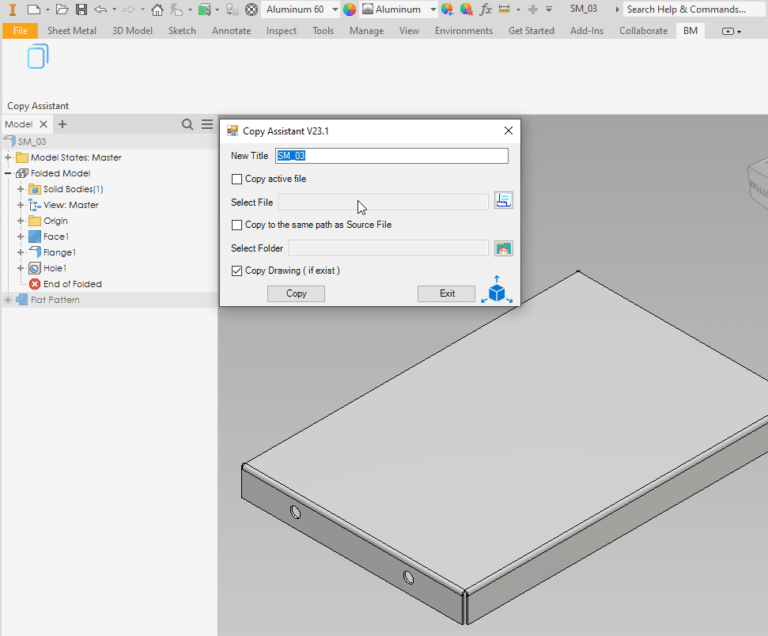
Task: Click the measure ruler icon in toolbar
Action: (504, 9)
